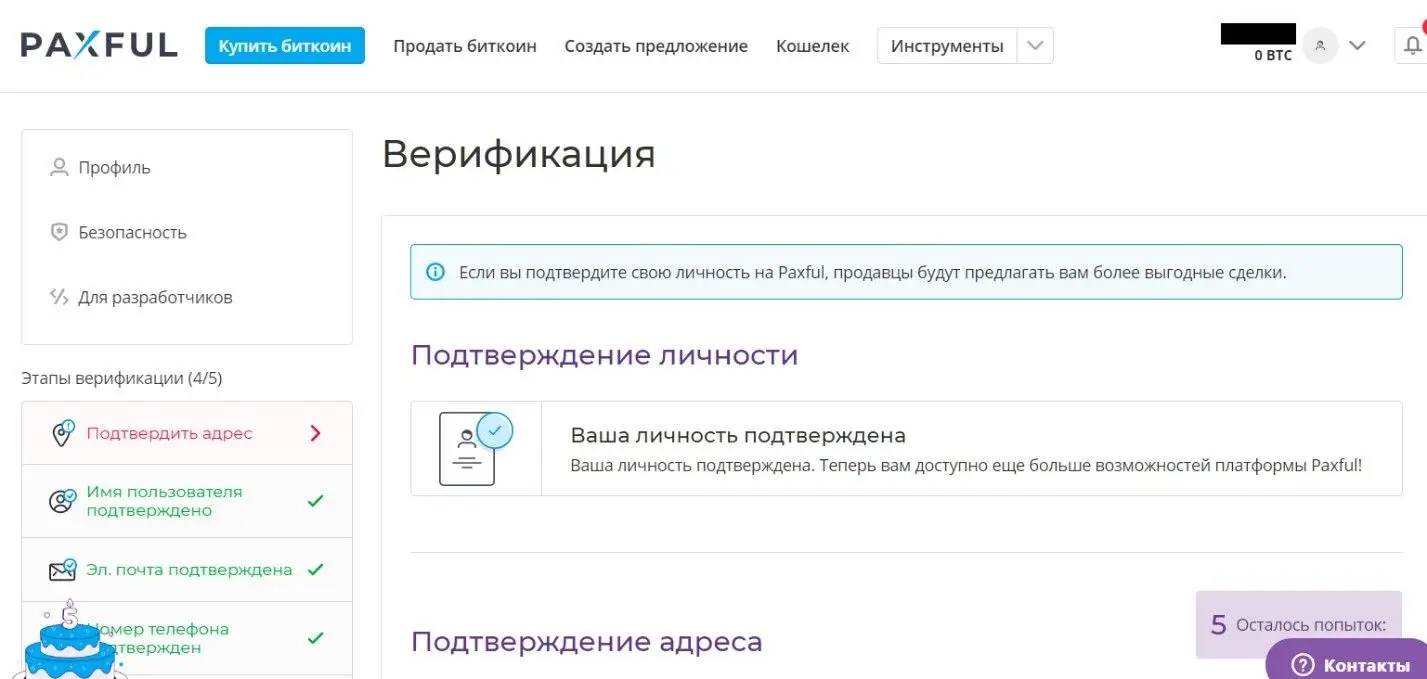Click the Купить биткоин button
This screenshot has height=679, width=1427.
pyautogui.click(x=285, y=46)
